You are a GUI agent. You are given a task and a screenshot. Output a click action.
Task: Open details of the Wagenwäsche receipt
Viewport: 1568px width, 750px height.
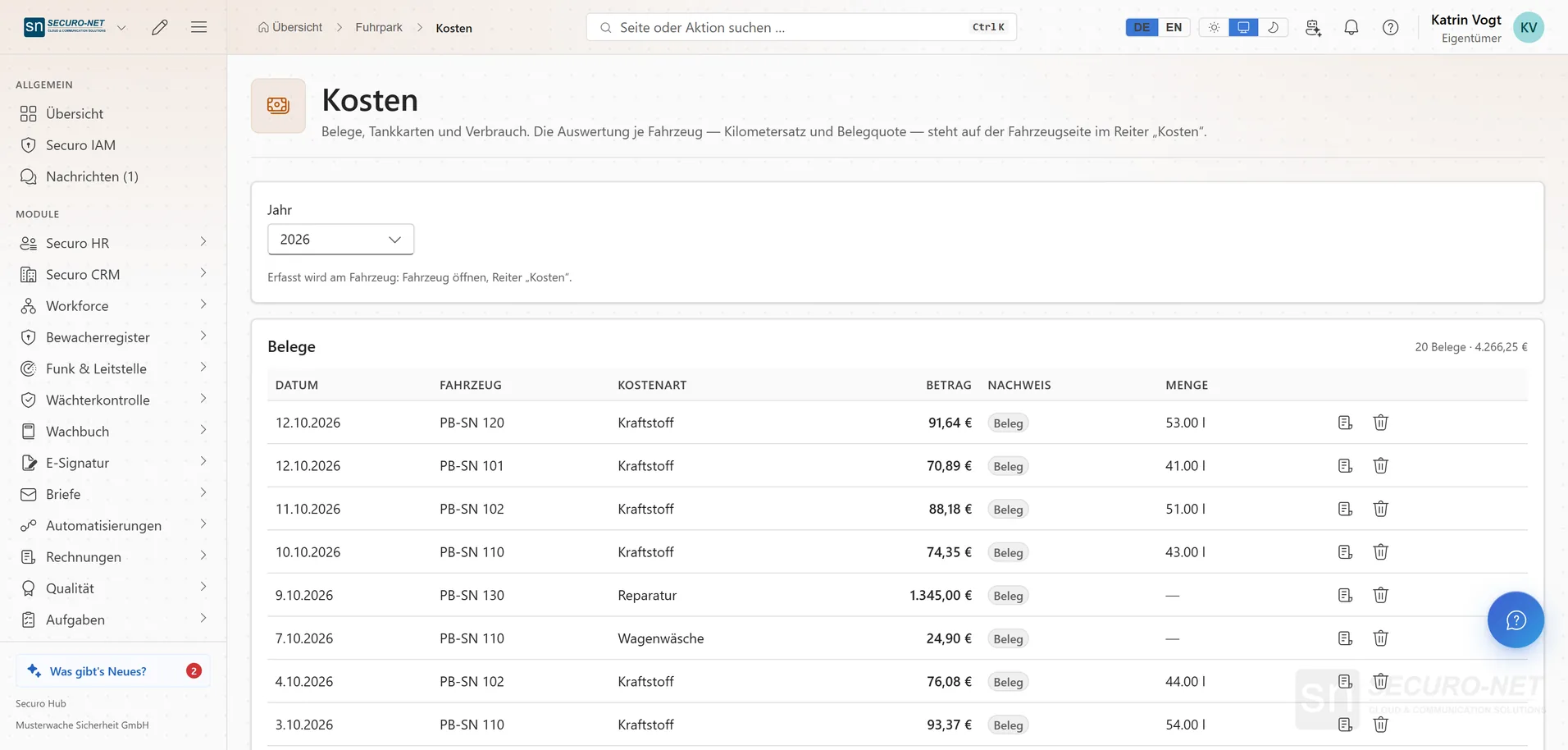pos(1345,638)
